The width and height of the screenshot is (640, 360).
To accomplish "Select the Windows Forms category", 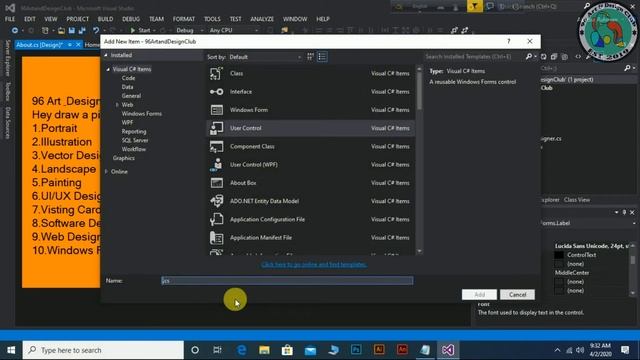I will tap(142, 113).
